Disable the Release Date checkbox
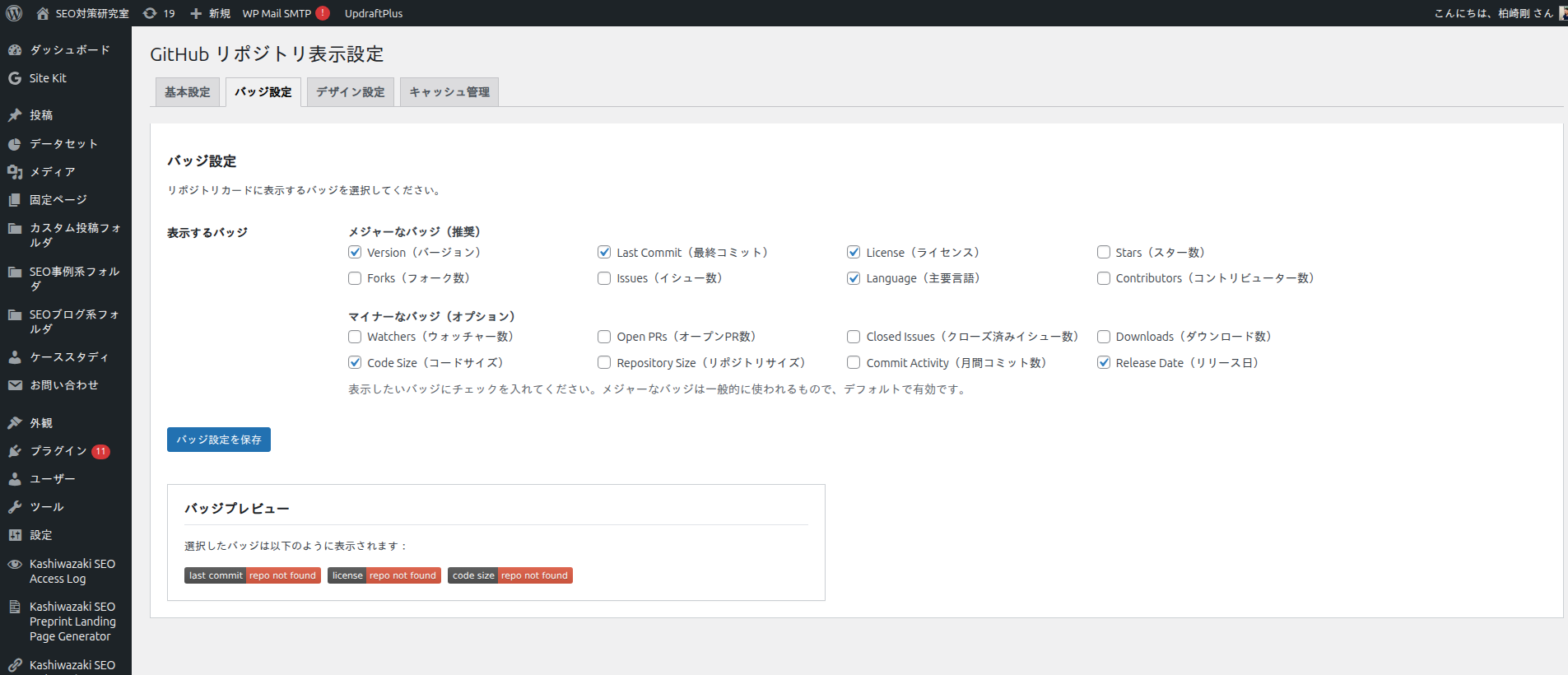Image resolution: width=1568 pixels, height=675 pixels. pos(1104,363)
